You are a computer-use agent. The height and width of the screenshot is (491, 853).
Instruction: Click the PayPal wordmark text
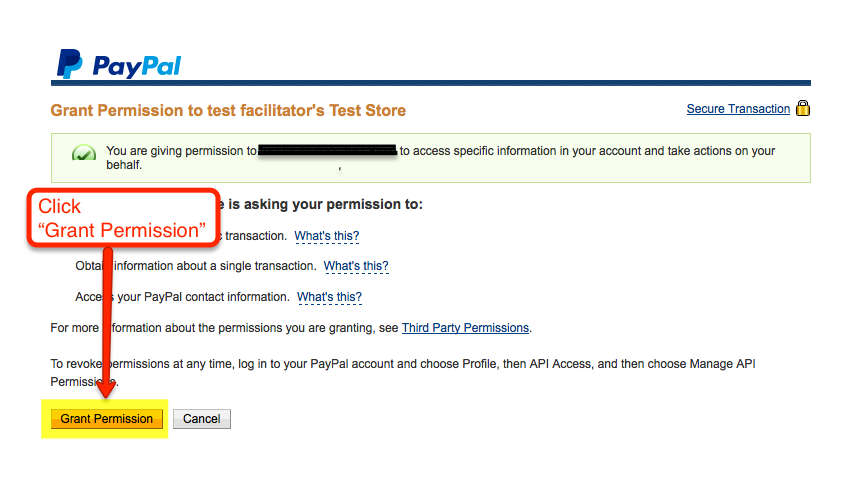click(x=137, y=66)
